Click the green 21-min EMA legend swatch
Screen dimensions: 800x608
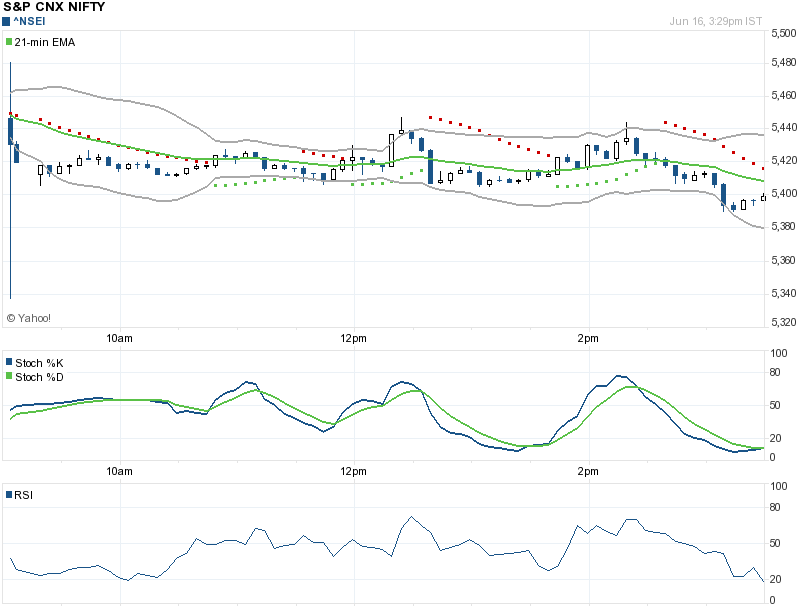click(x=9, y=42)
